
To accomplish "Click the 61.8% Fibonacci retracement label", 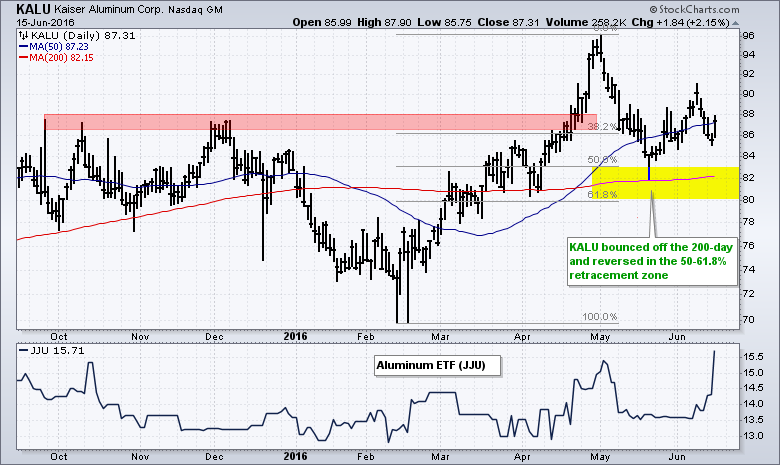I will point(602,194).
